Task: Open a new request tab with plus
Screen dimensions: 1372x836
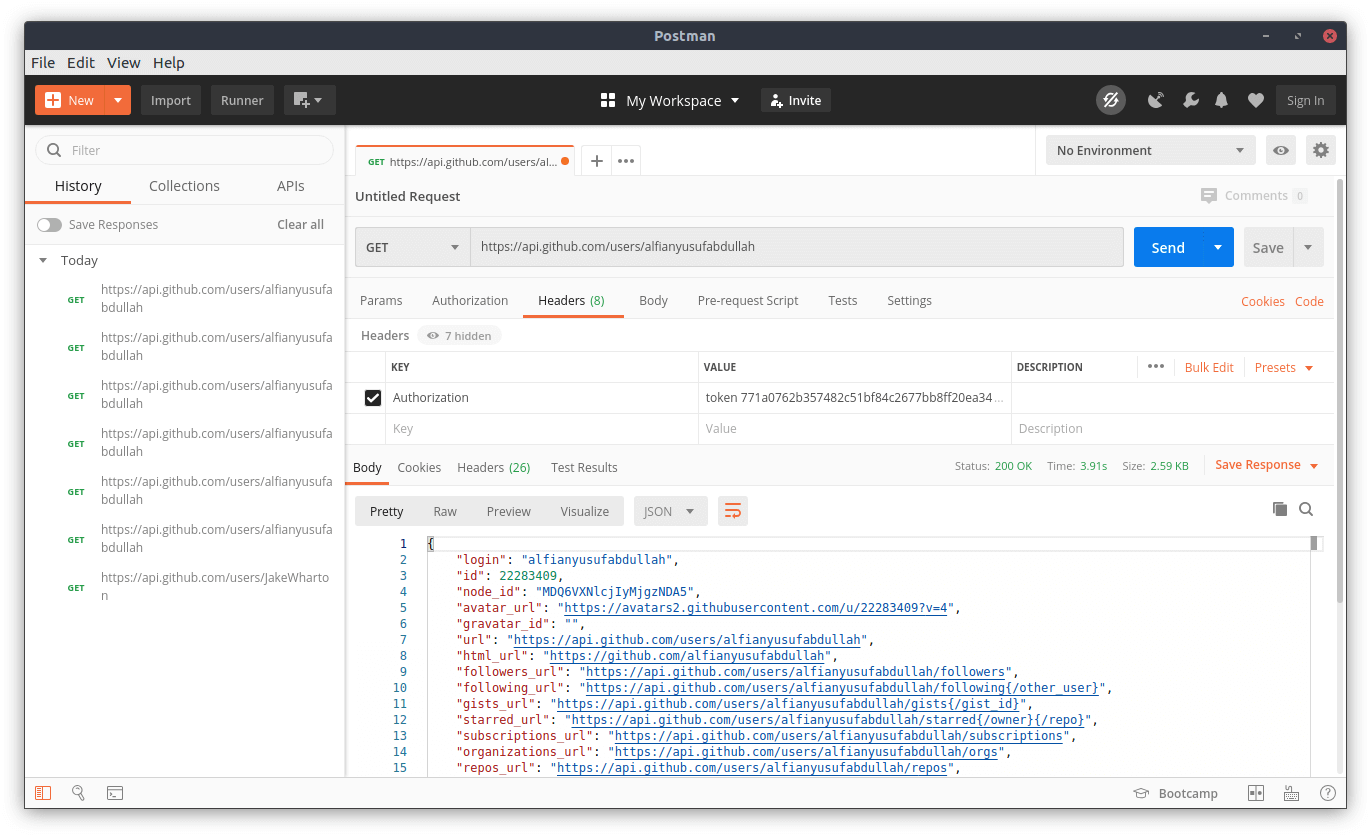Action: pos(597,161)
